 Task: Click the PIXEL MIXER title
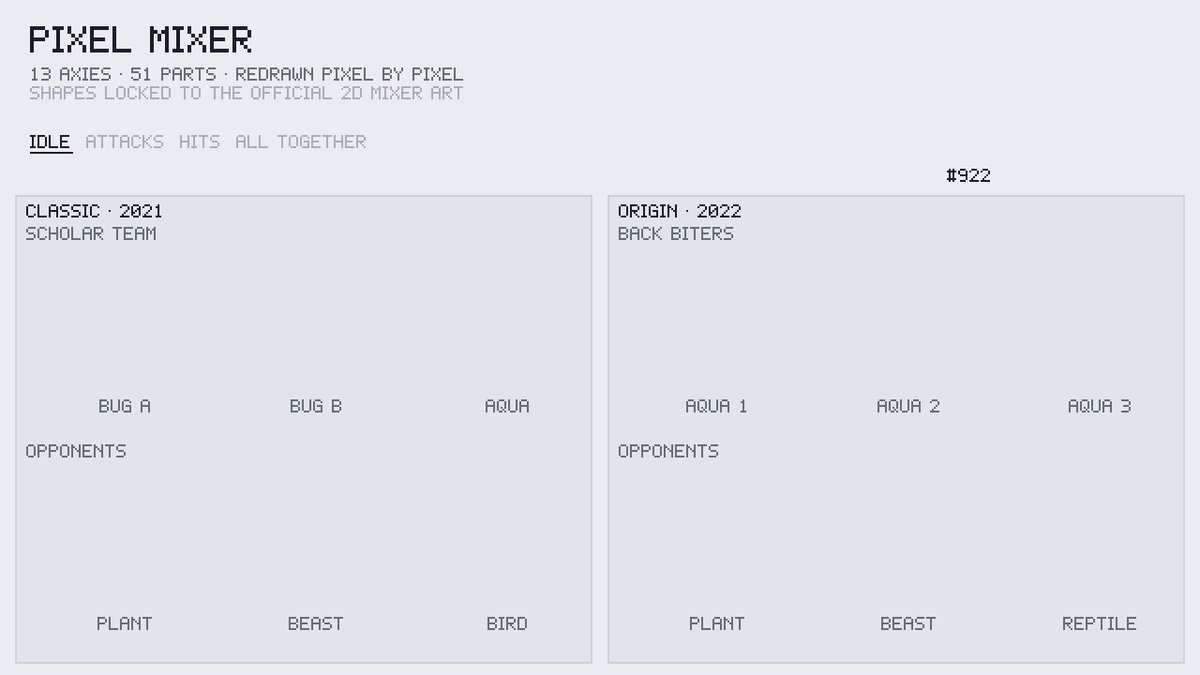coord(140,40)
